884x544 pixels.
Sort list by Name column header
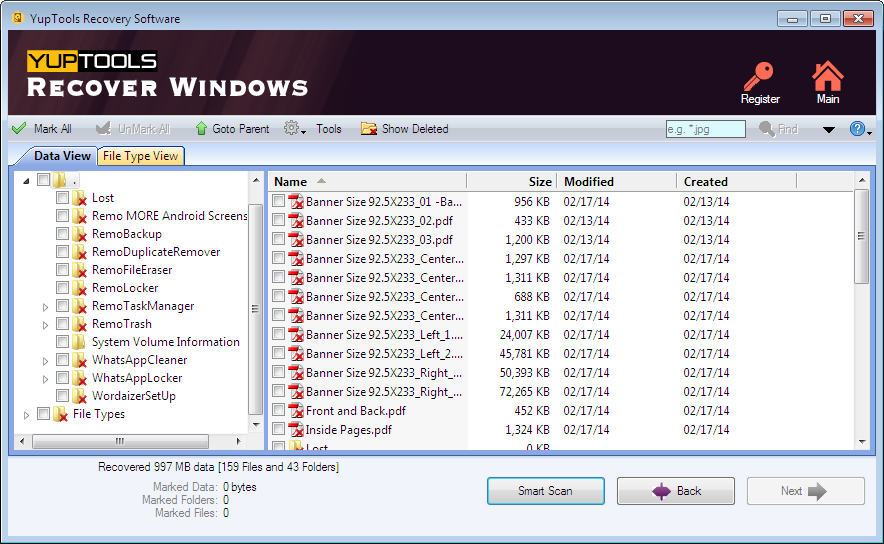pos(368,182)
